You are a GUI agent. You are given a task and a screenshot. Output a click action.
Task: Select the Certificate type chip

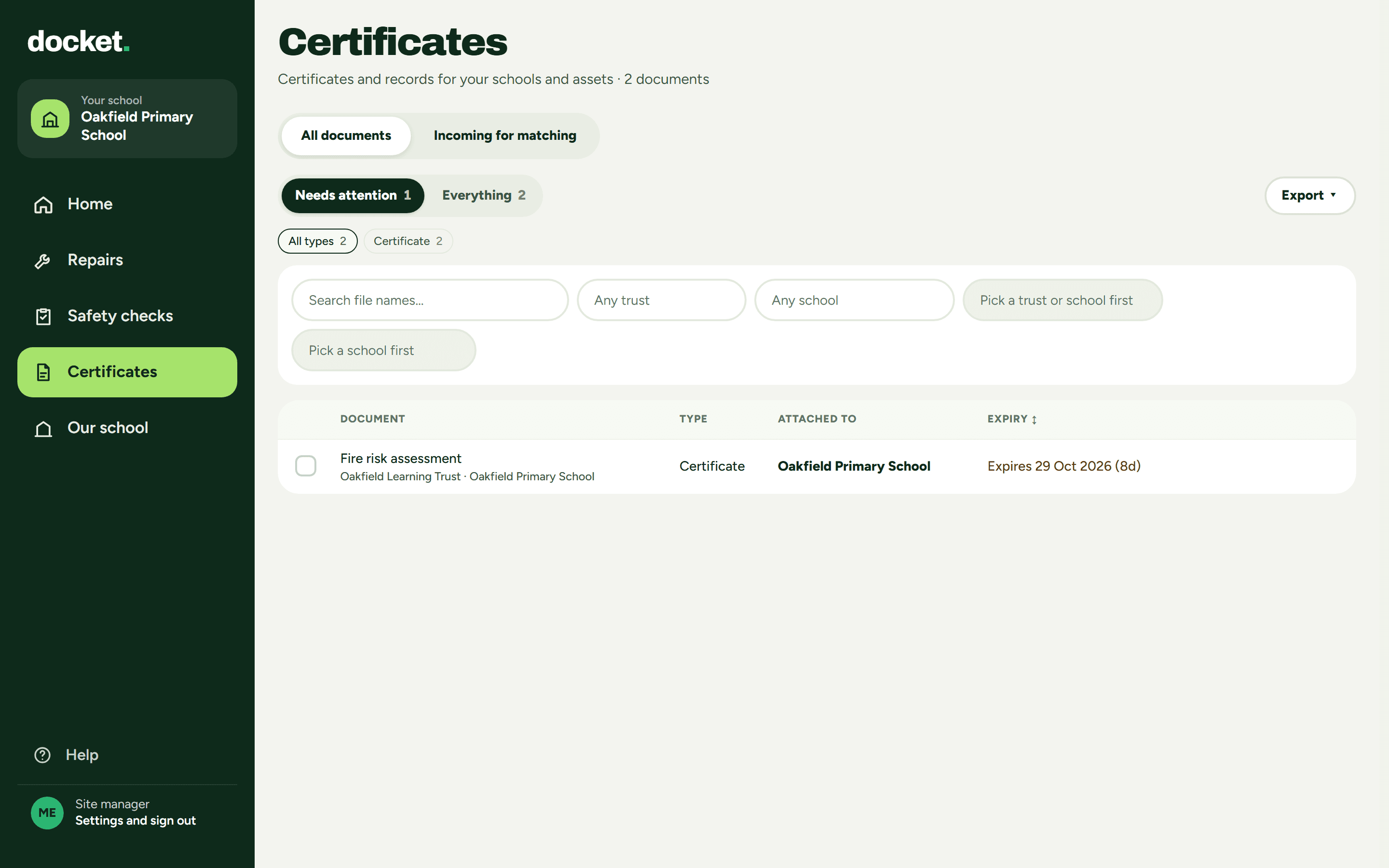click(408, 241)
